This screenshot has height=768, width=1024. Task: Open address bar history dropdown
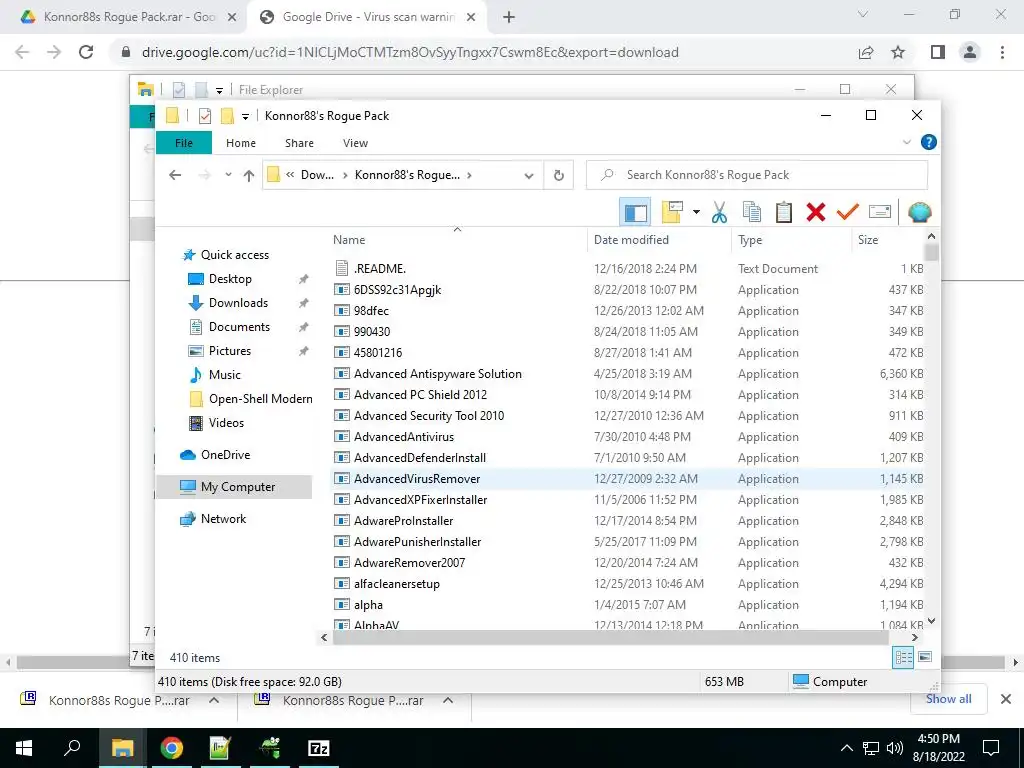529,176
